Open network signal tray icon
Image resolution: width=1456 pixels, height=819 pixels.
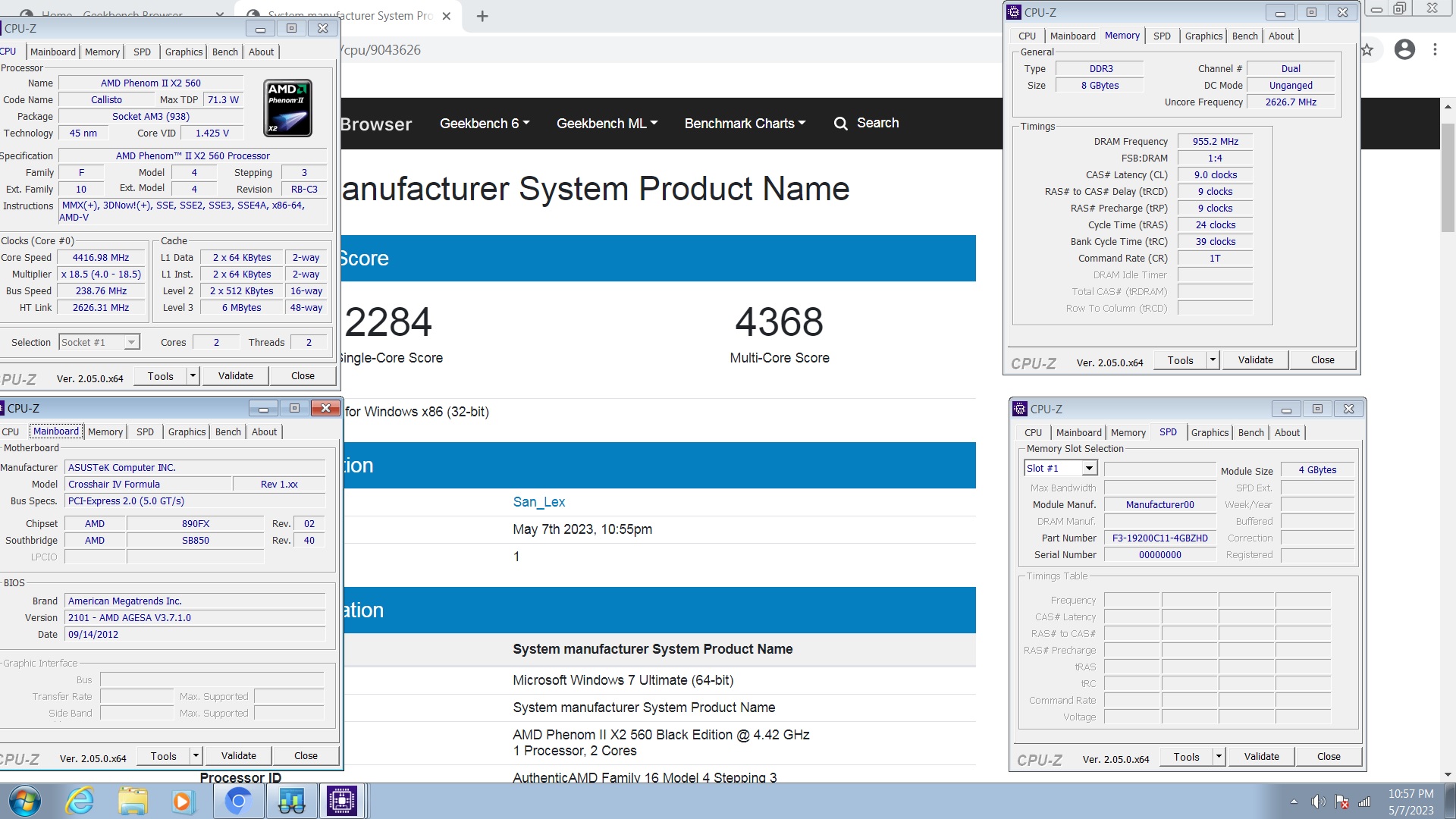click(1364, 802)
